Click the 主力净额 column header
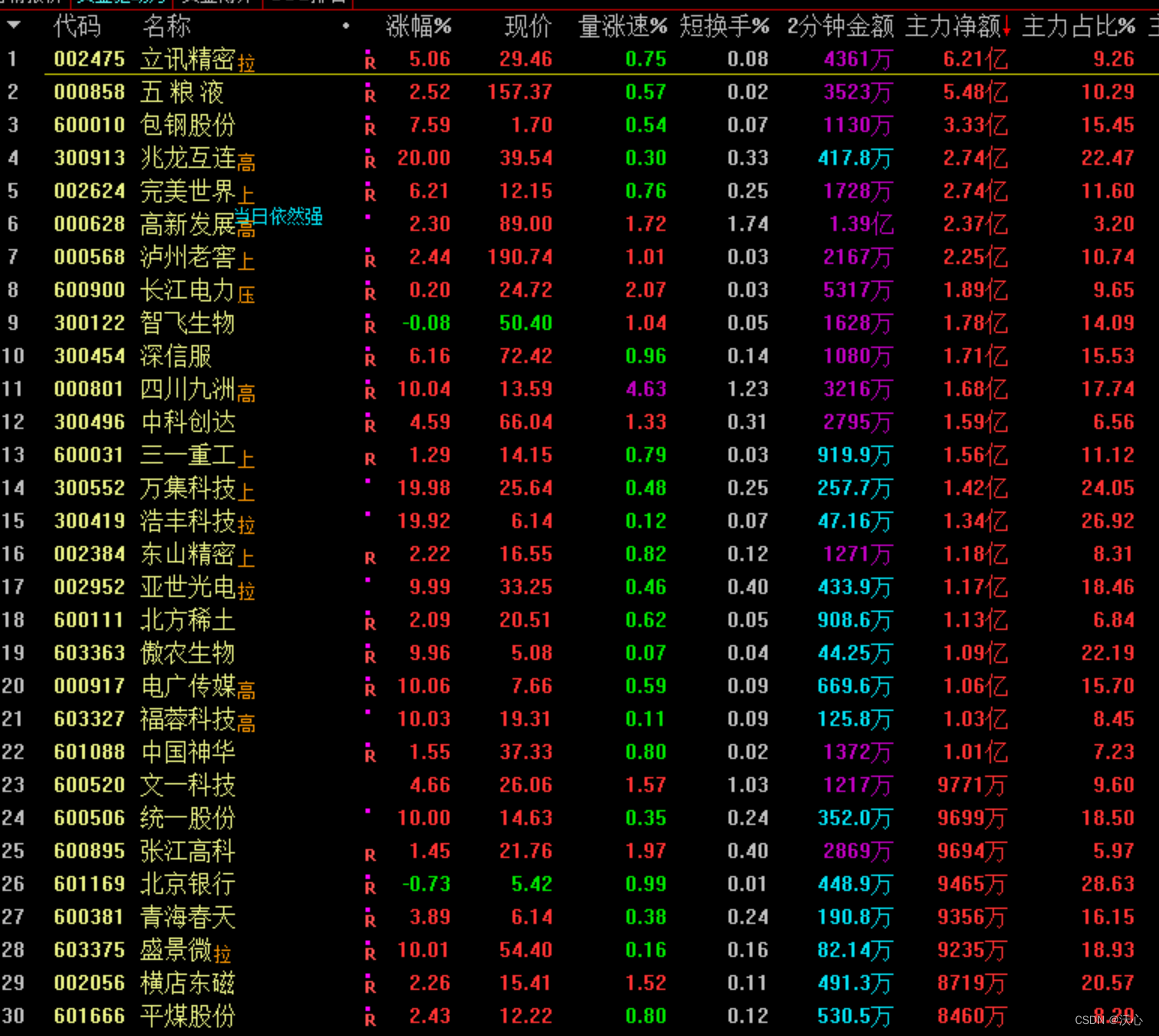Image resolution: width=1159 pixels, height=1036 pixels. point(952,27)
